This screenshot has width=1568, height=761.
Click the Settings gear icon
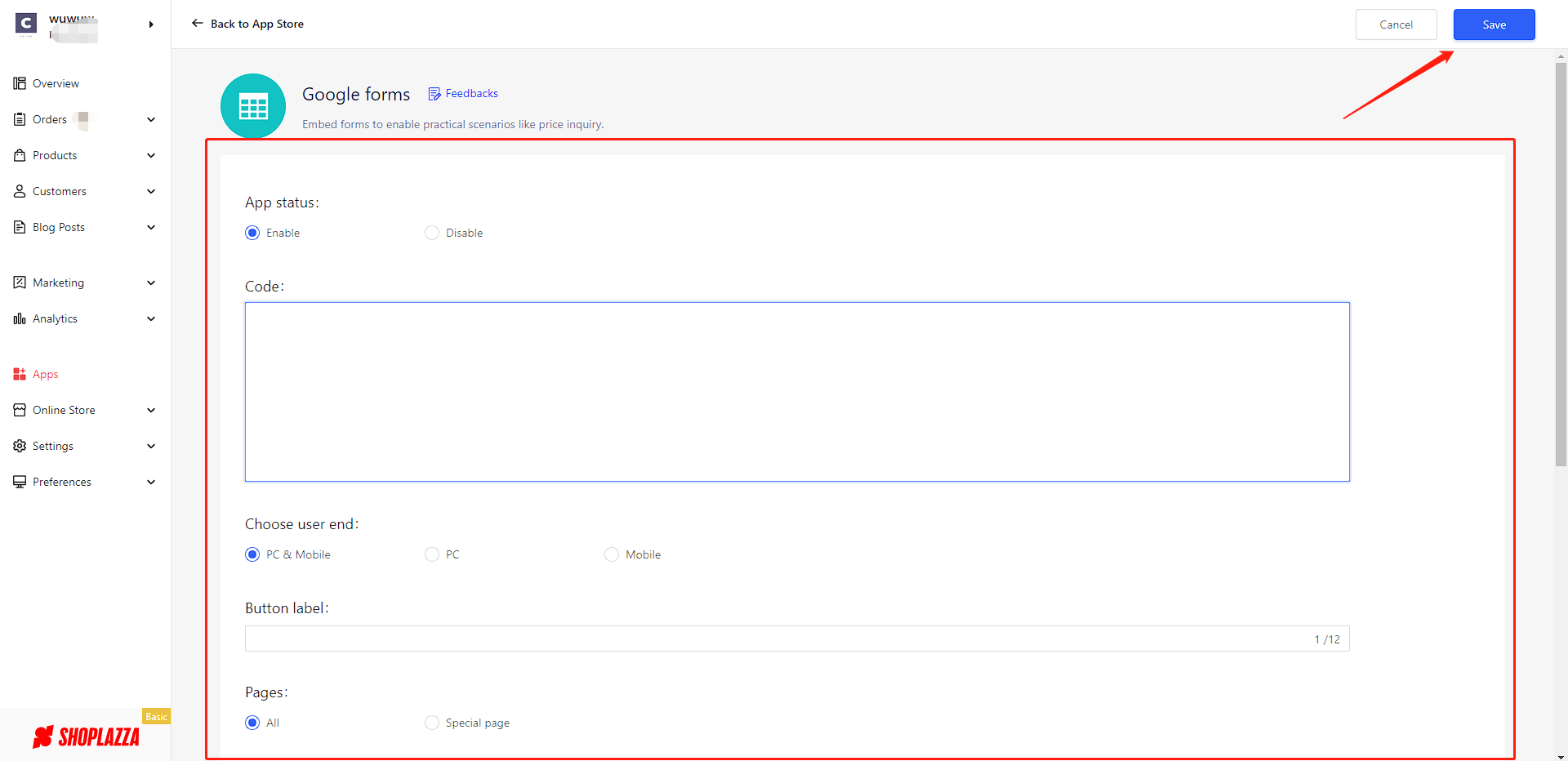tap(20, 446)
